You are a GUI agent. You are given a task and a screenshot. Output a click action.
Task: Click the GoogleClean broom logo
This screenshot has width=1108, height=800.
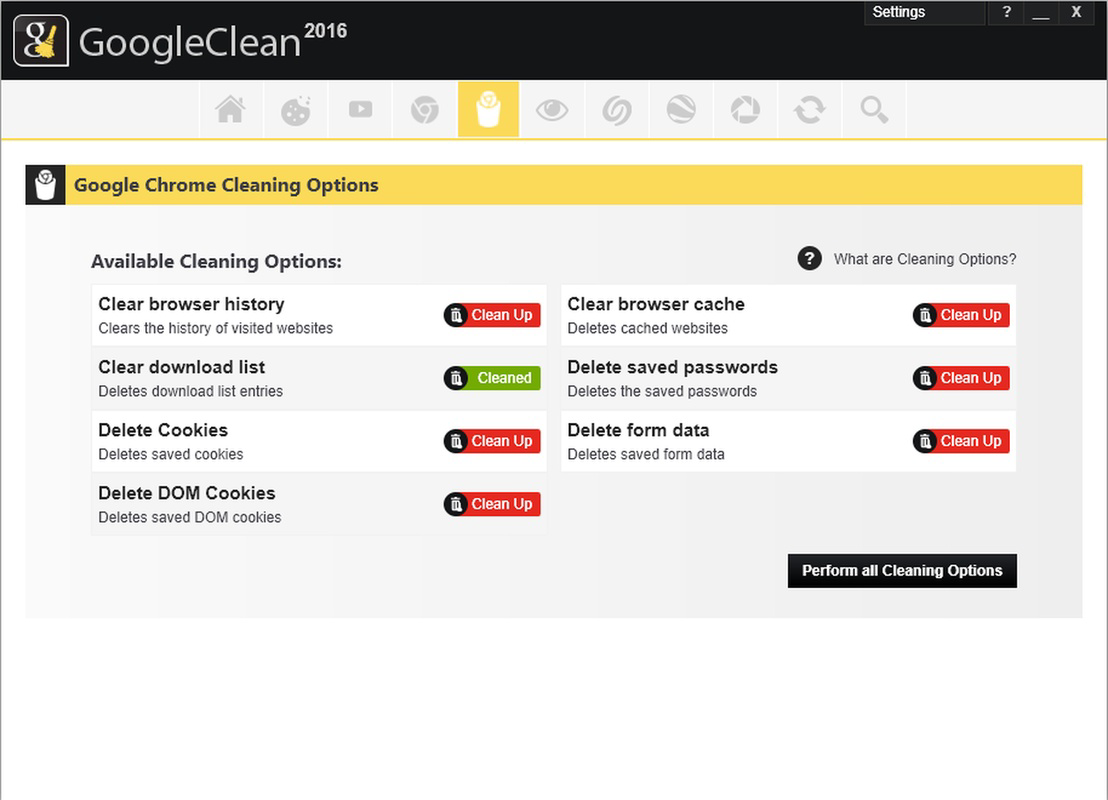pos(41,41)
